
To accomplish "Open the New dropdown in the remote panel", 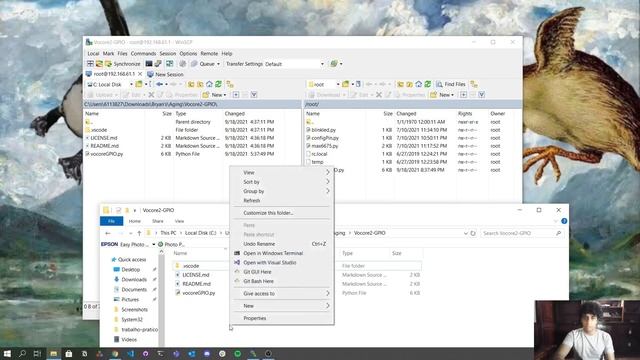I will pyautogui.click(x=442, y=95).
